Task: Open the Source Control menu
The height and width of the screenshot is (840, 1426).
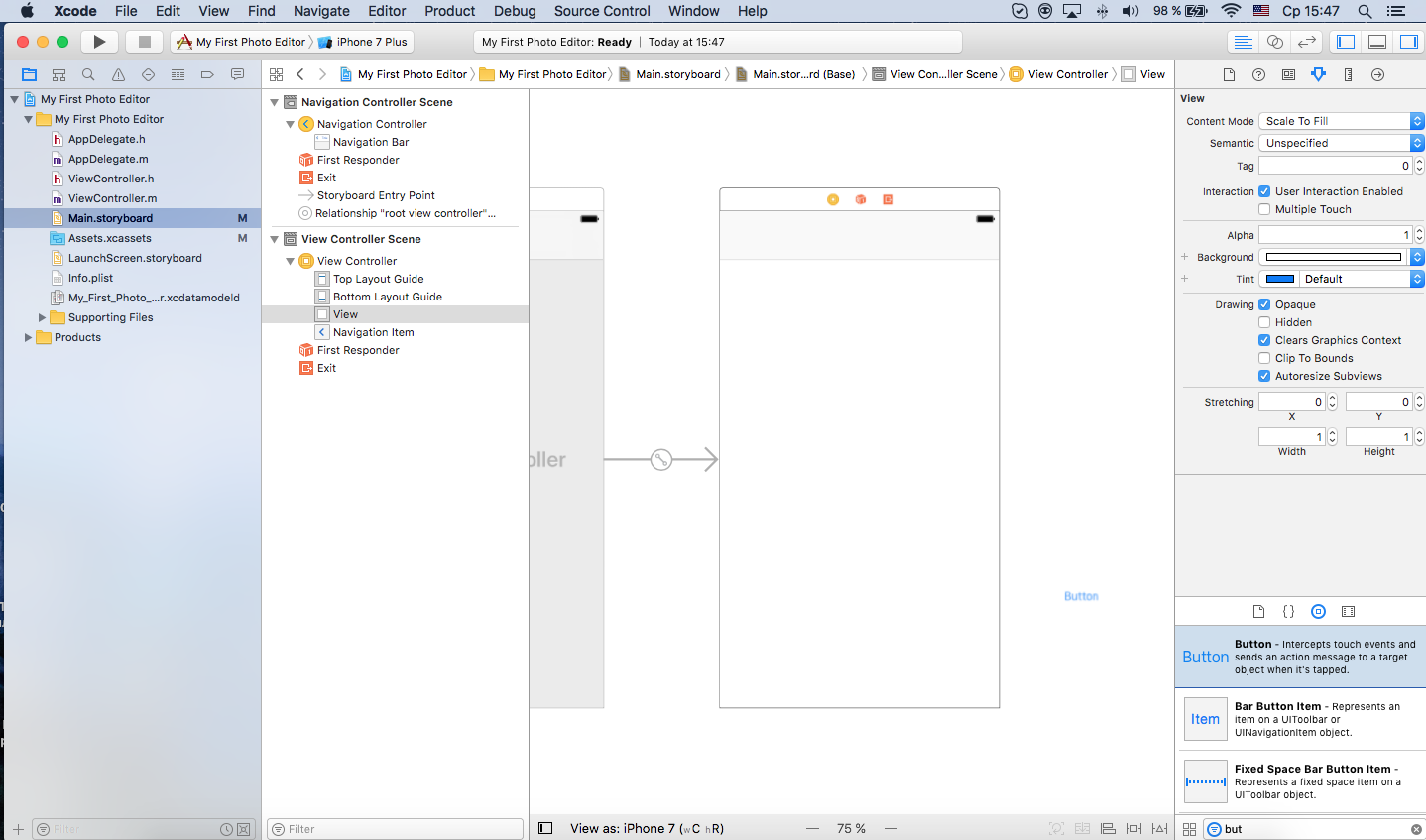Action: (x=602, y=11)
